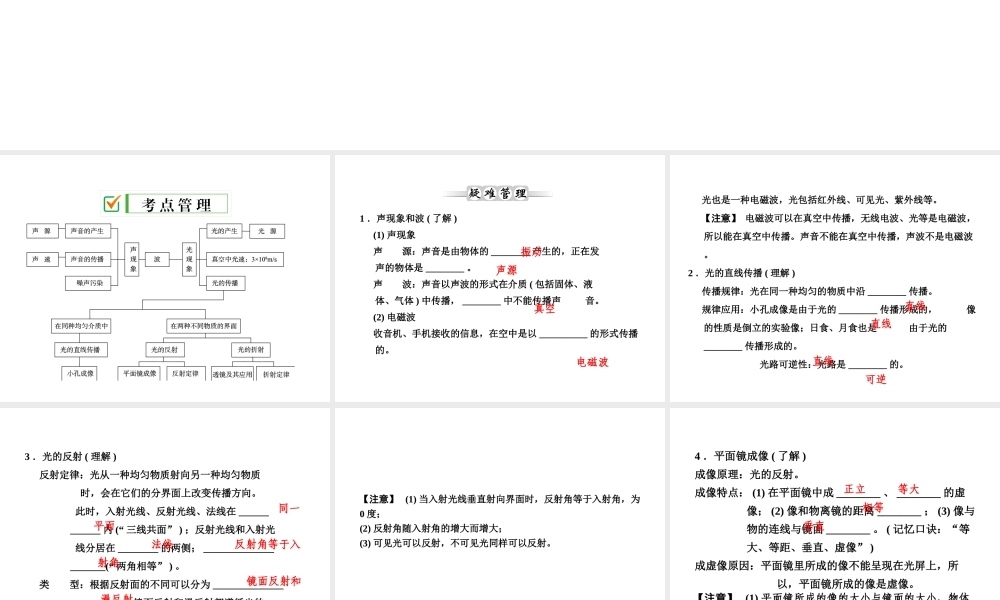Select the 透镜及其应用 box
This screenshot has width=1000, height=600.
pos(232,374)
